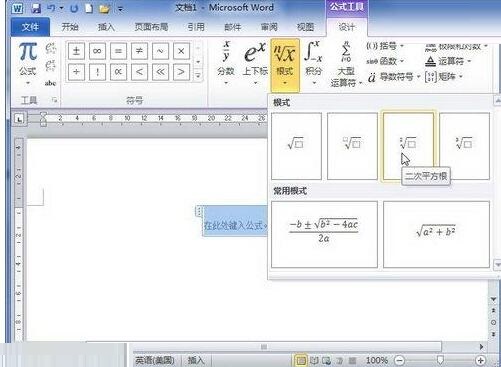The height and width of the screenshot is (367, 501).
Task: Insert the division ÷ symbol
Action: 76,72
